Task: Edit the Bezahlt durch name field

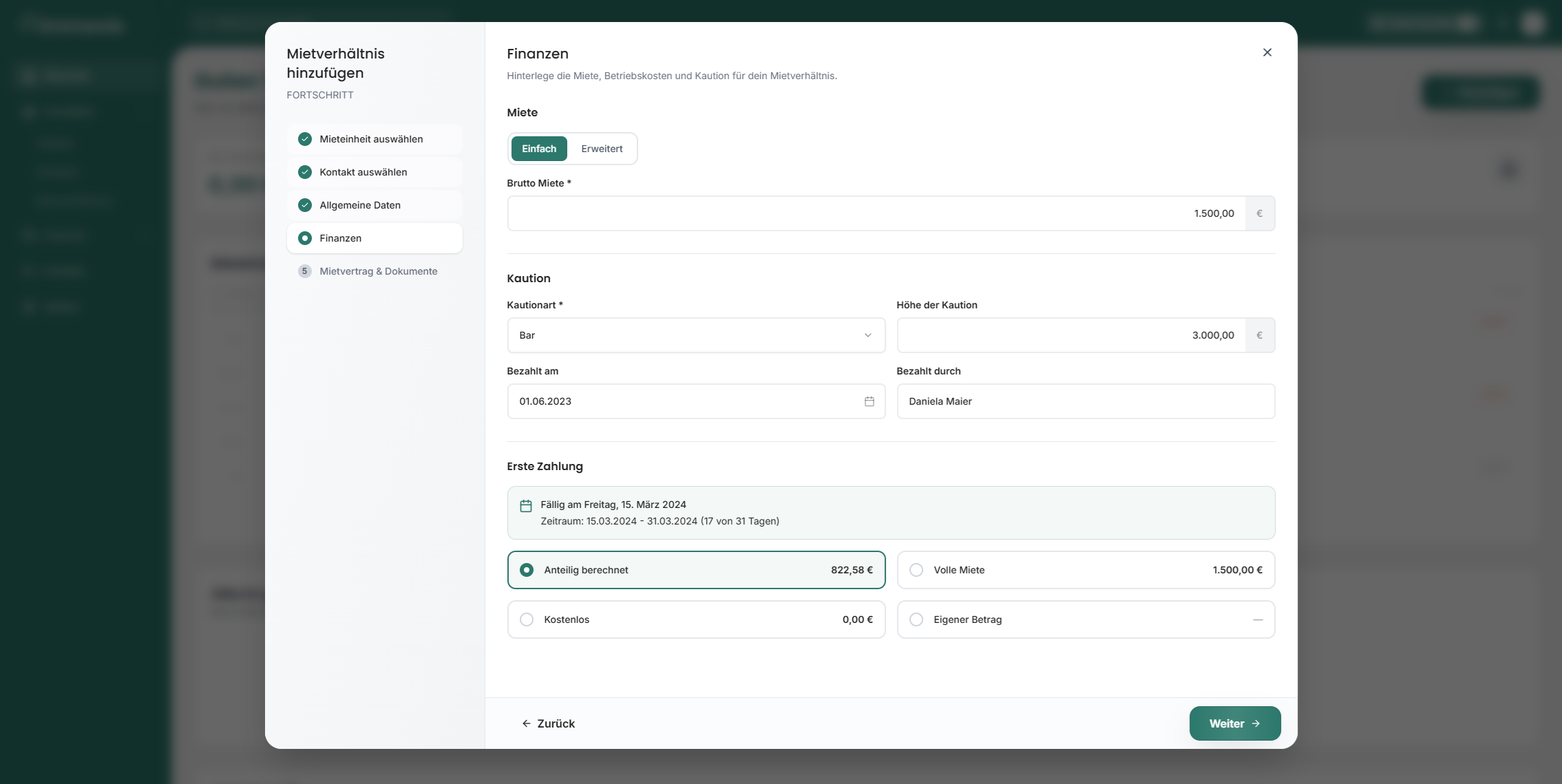Action: click(x=1086, y=401)
